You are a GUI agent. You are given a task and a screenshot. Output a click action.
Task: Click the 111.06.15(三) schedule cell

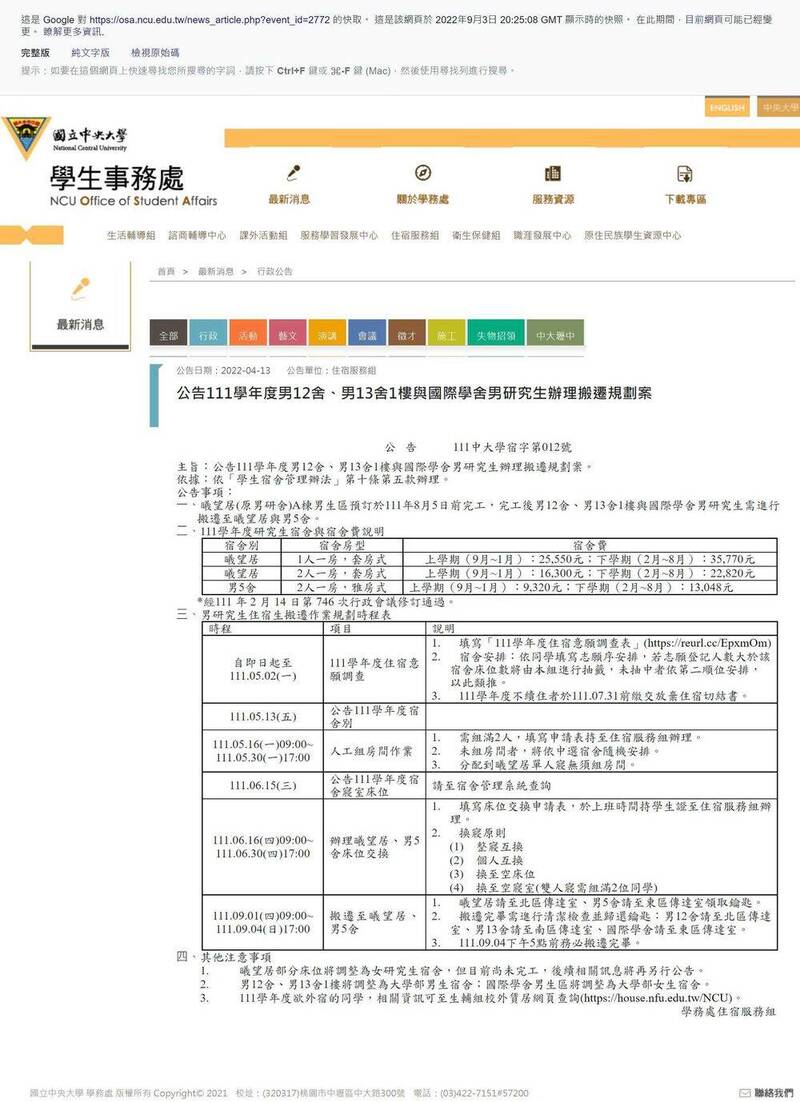[x=263, y=786]
